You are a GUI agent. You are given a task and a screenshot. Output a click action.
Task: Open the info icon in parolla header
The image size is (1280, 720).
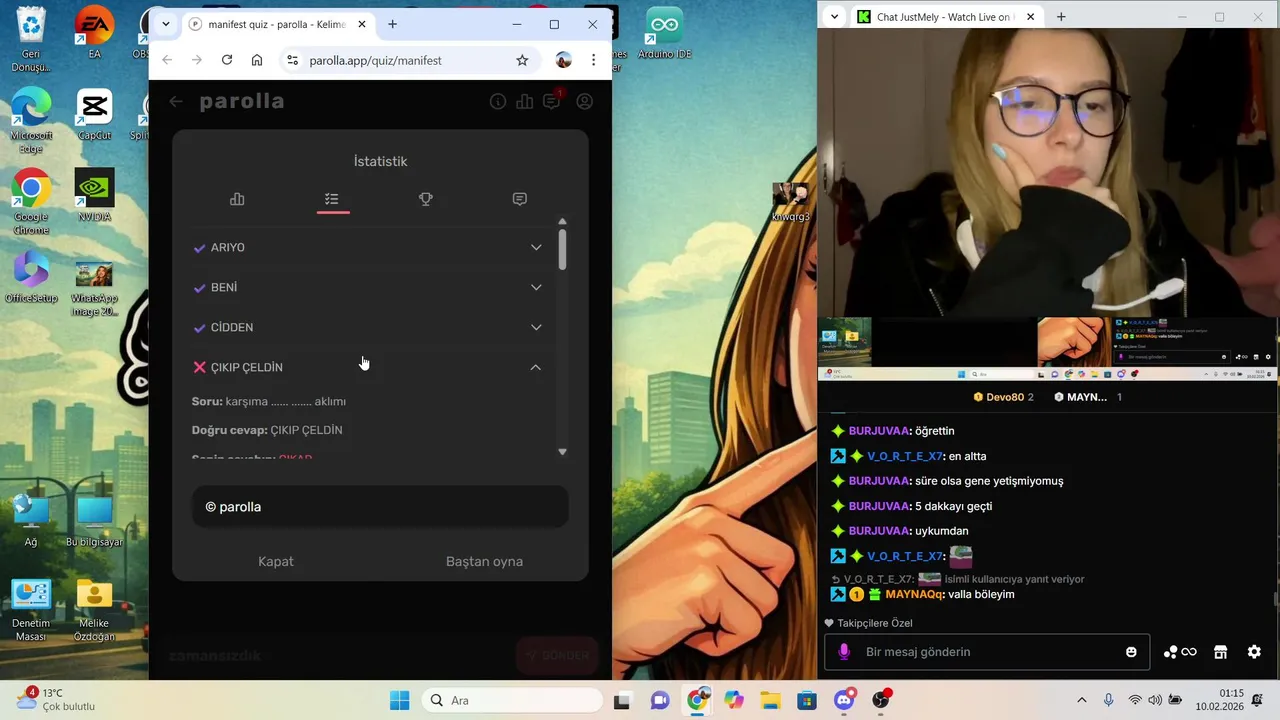(498, 101)
